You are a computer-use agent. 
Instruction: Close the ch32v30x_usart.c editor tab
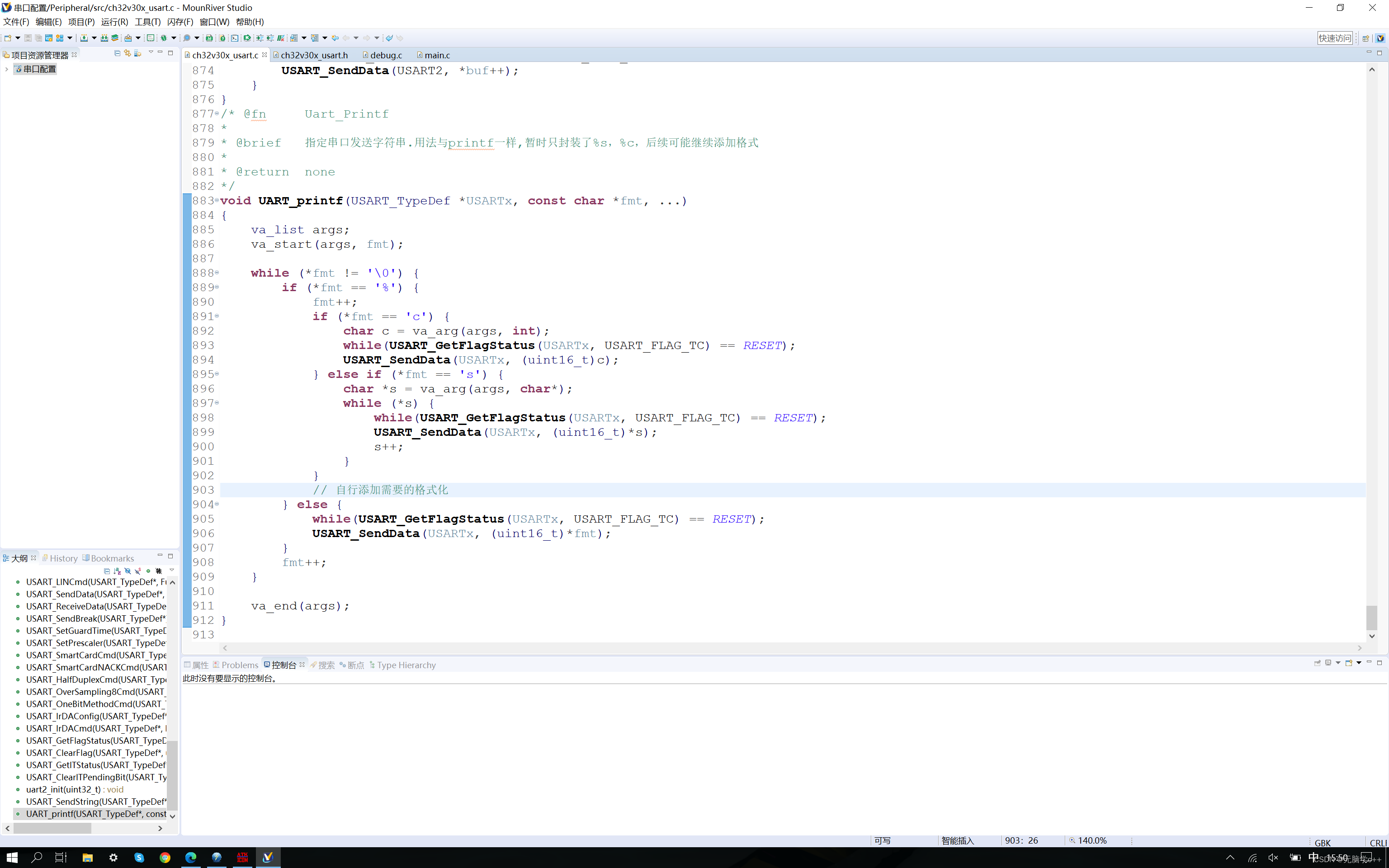click(x=265, y=55)
